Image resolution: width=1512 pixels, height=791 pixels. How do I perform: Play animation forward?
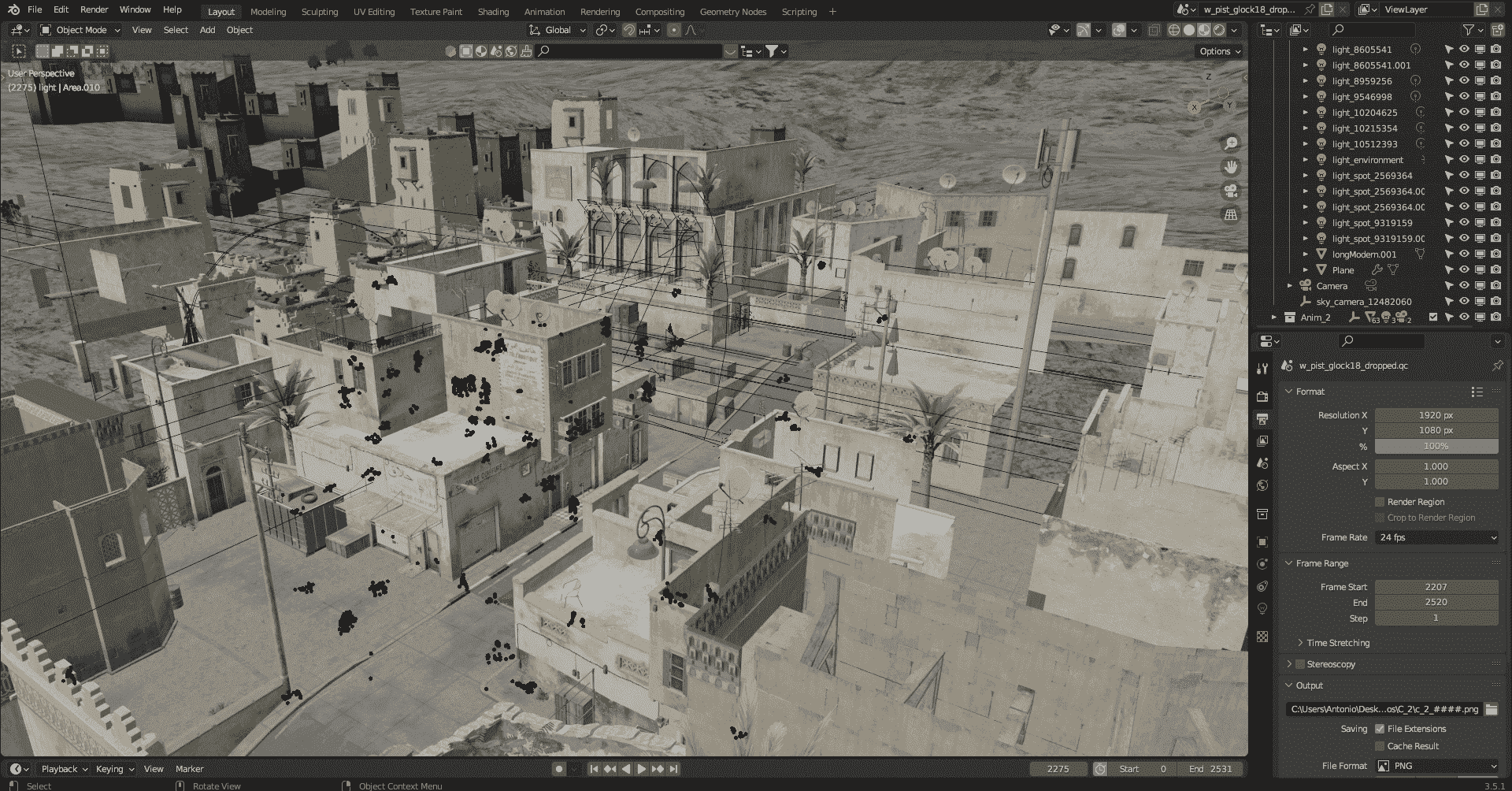[642, 769]
